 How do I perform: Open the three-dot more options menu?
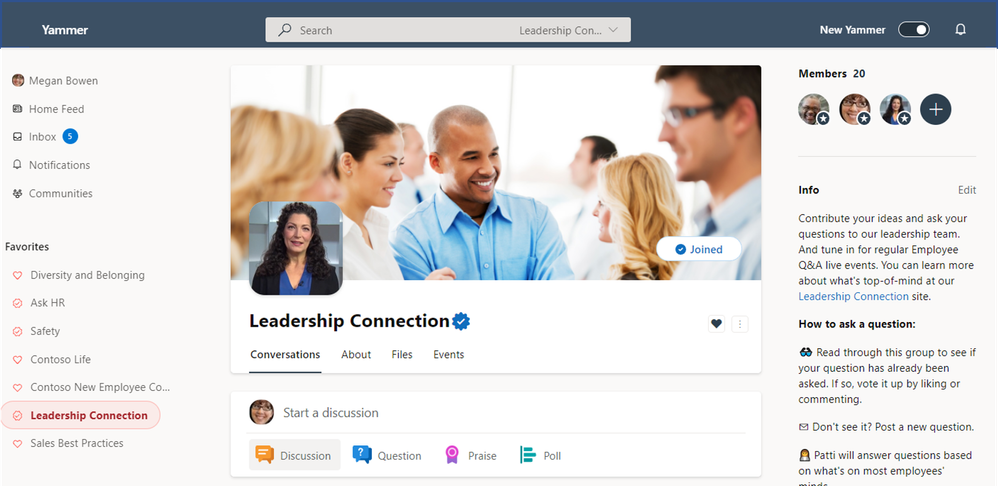click(x=740, y=324)
